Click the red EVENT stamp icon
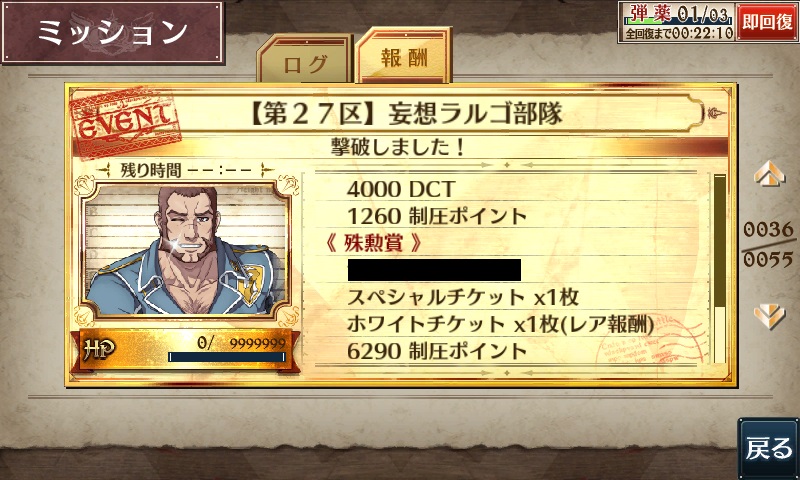 (126, 119)
